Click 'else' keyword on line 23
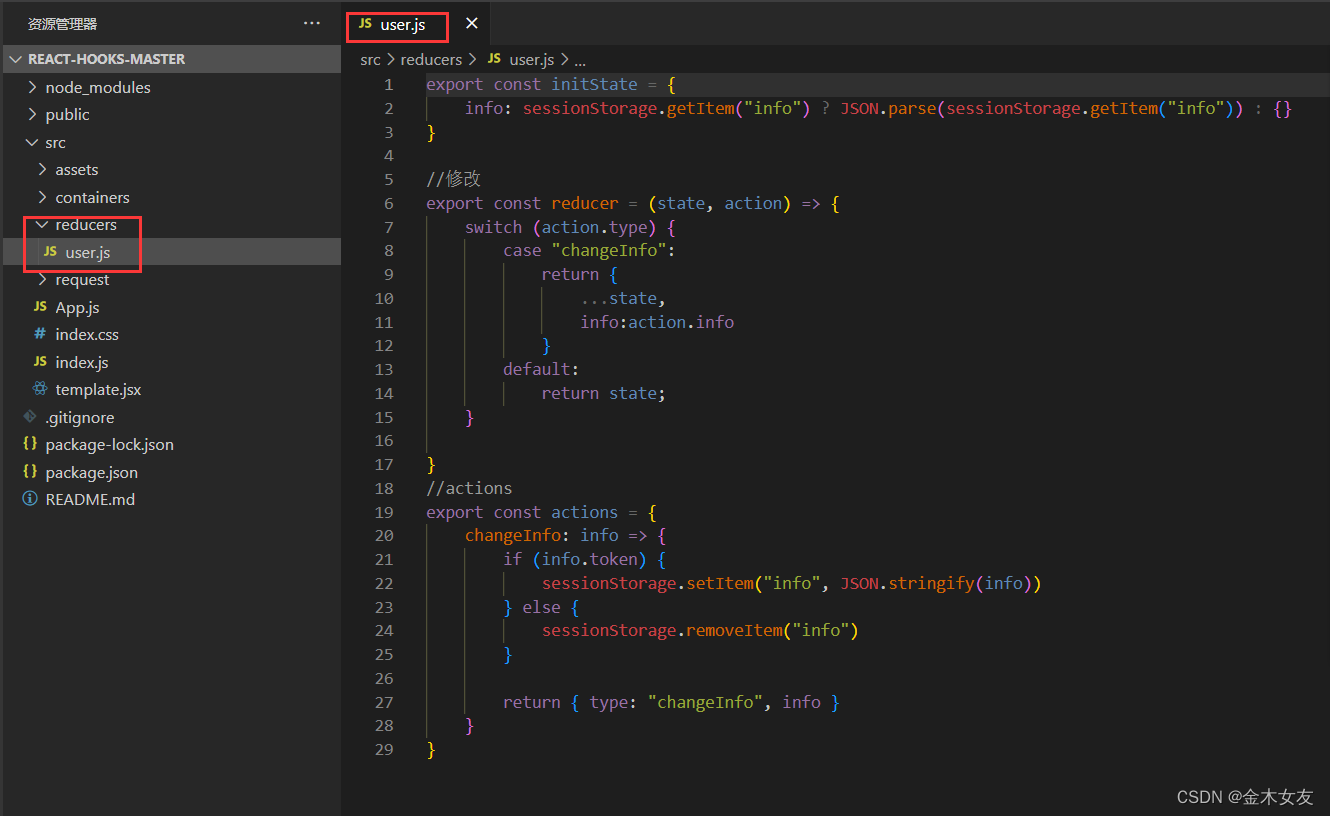 (542, 607)
